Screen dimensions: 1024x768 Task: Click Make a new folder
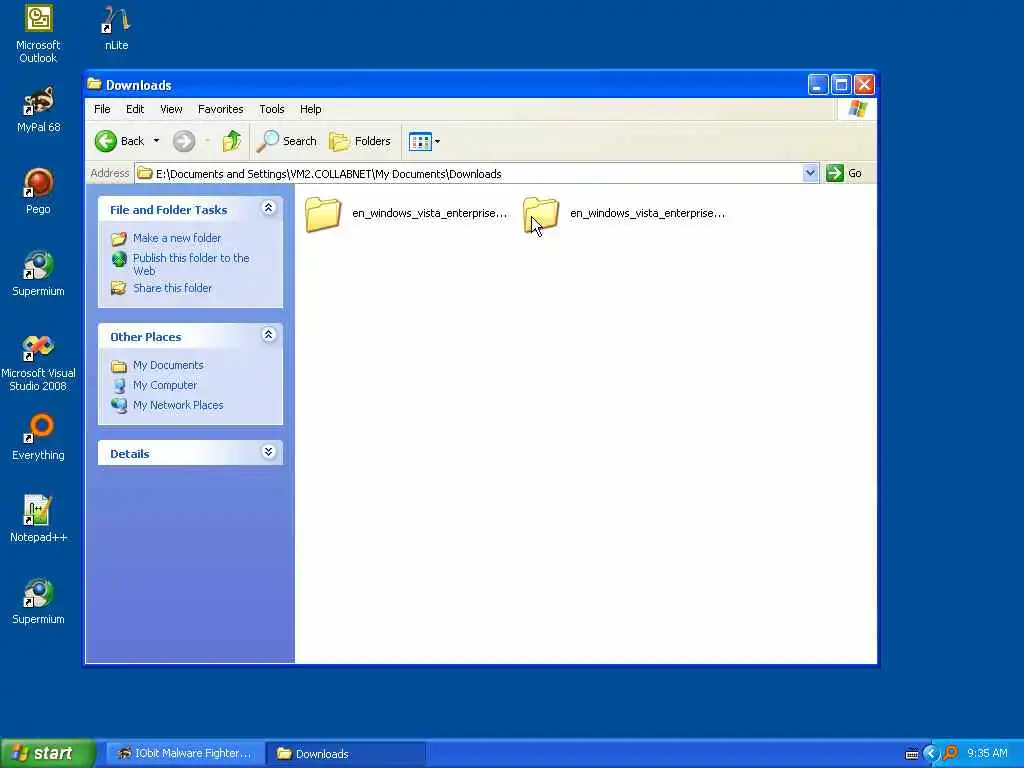(177, 238)
